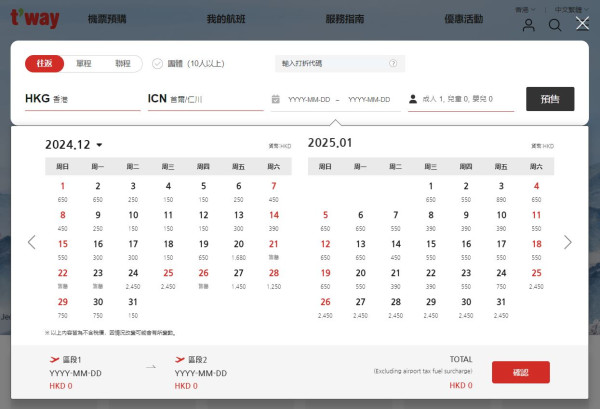Viewport: 600px width, 409px height.
Task: Select January 8 in 2025.01 calendar
Action: pyautogui.click(x=431, y=221)
